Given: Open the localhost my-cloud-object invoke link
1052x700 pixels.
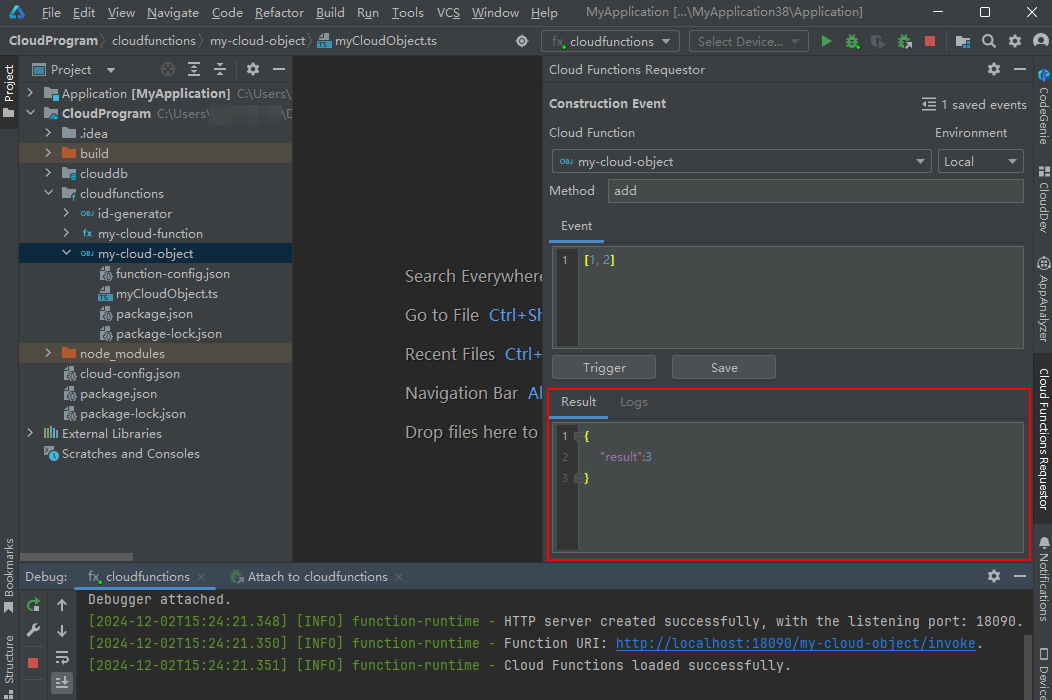Looking at the screenshot, I should (795, 643).
